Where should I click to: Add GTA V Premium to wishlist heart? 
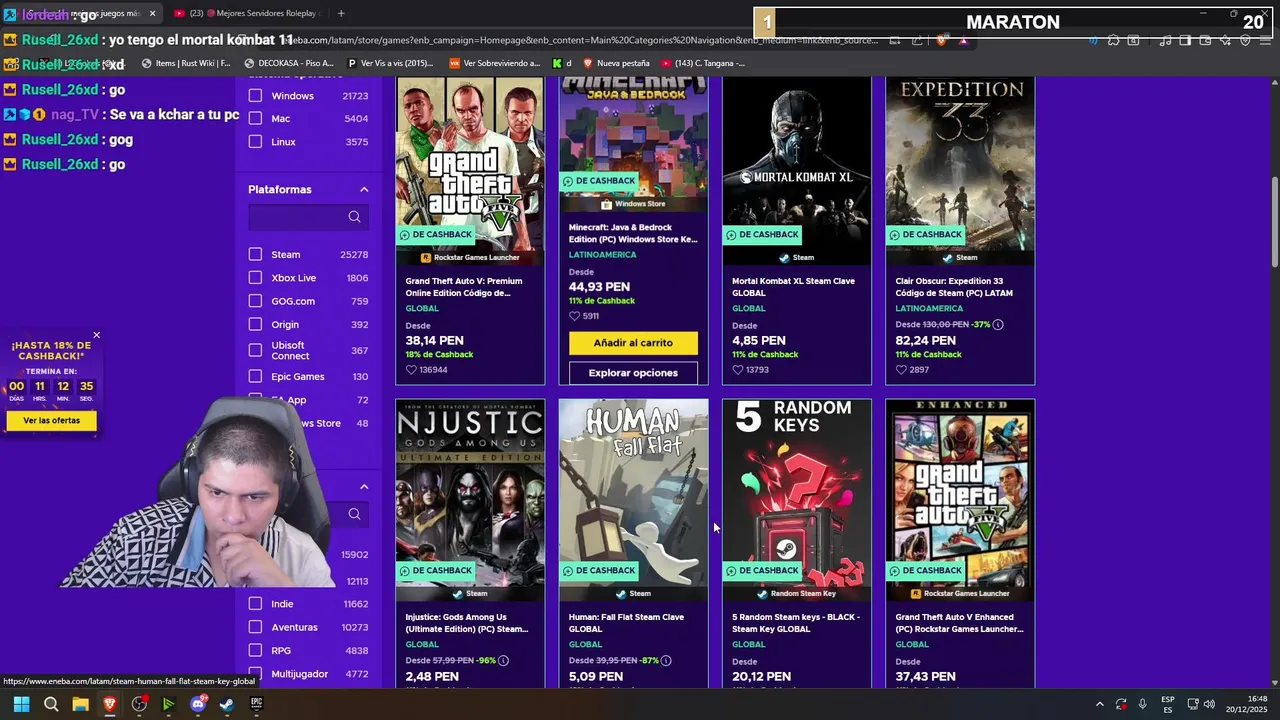(411, 370)
